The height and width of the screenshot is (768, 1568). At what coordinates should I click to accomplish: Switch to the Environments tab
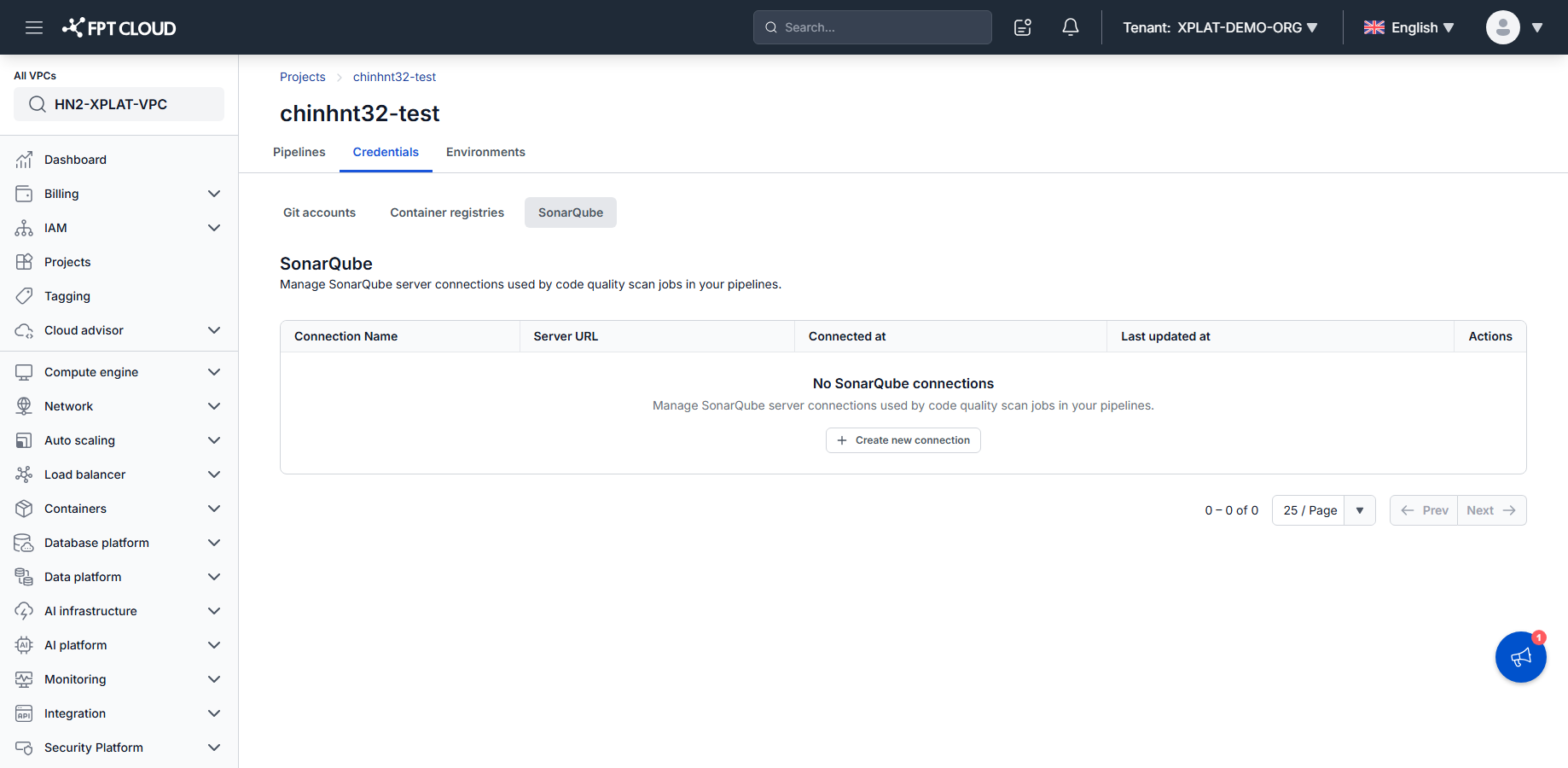(x=485, y=152)
